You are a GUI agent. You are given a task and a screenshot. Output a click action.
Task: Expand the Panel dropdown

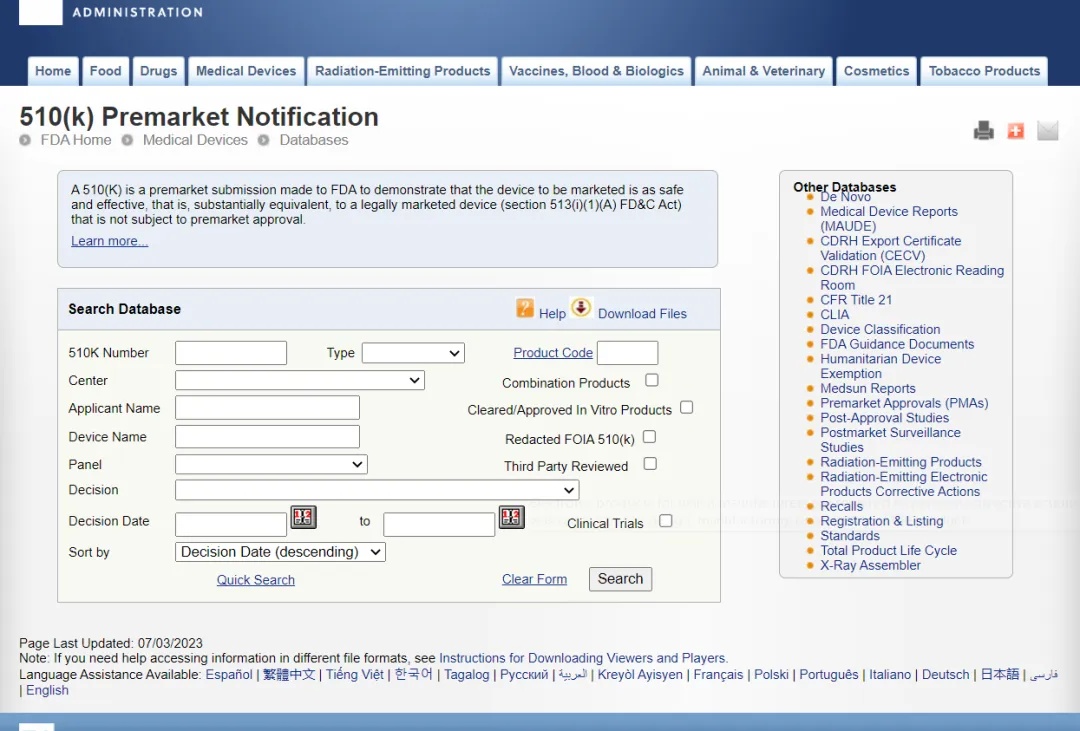[x=271, y=465]
